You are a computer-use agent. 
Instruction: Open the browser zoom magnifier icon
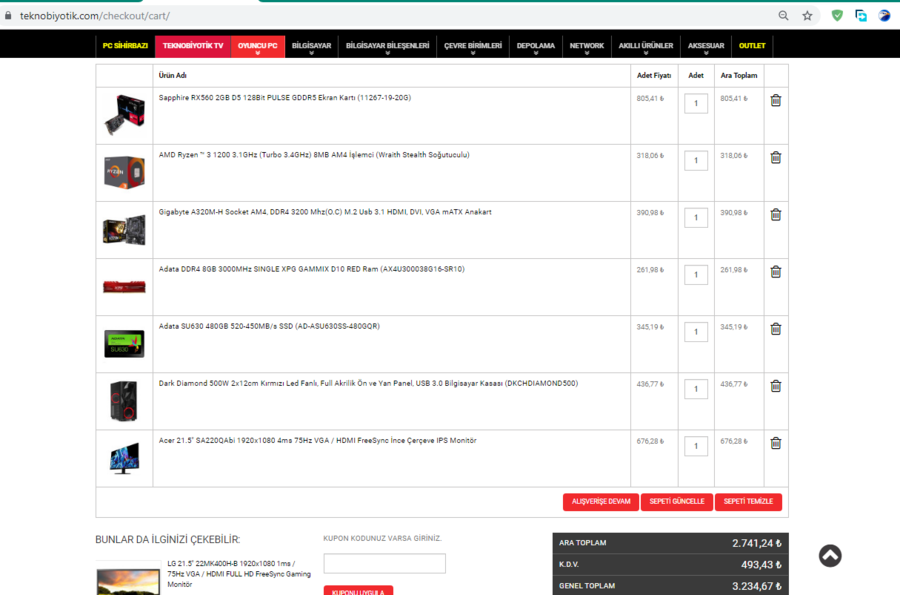(783, 16)
